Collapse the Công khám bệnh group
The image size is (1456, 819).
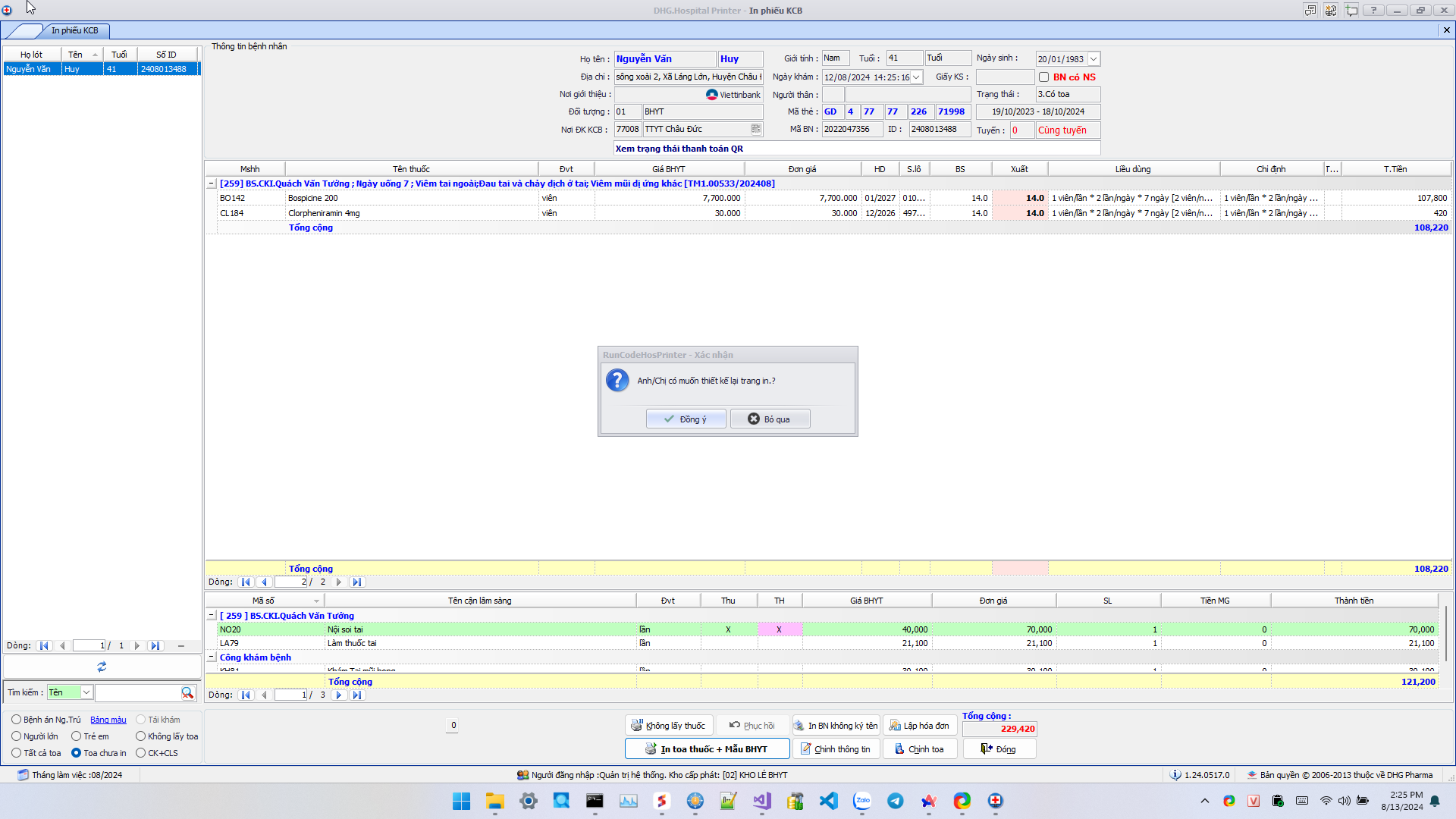[212, 657]
